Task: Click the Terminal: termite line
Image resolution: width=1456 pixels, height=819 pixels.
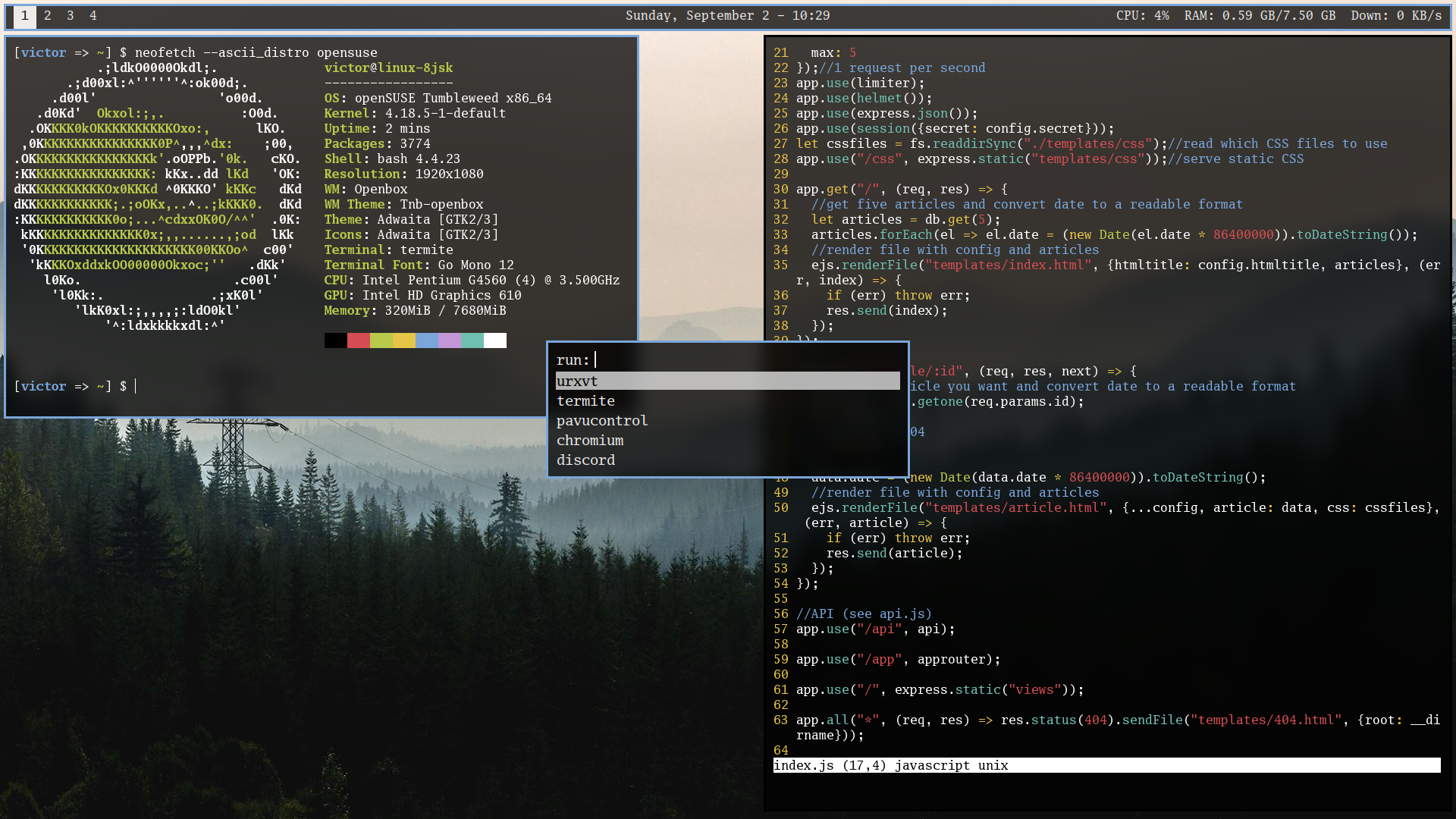Action: (x=389, y=250)
